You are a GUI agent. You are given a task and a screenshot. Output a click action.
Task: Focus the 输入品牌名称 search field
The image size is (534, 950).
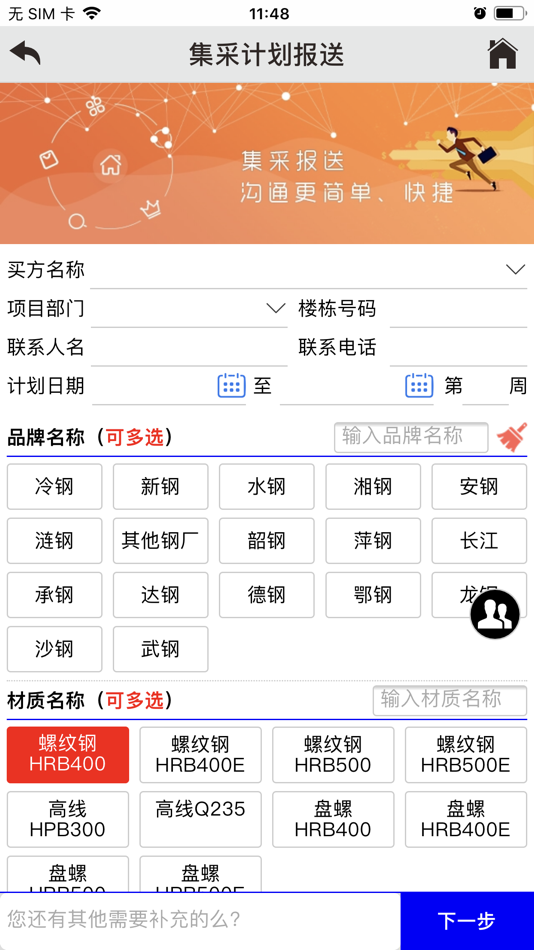click(x=411, y=437)
